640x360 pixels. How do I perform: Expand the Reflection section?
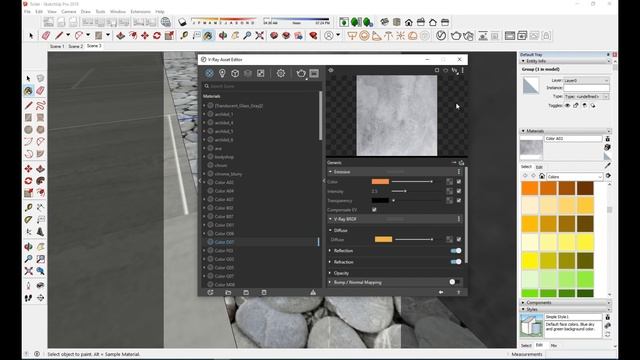pyautogui.click(x=330, y=251)
